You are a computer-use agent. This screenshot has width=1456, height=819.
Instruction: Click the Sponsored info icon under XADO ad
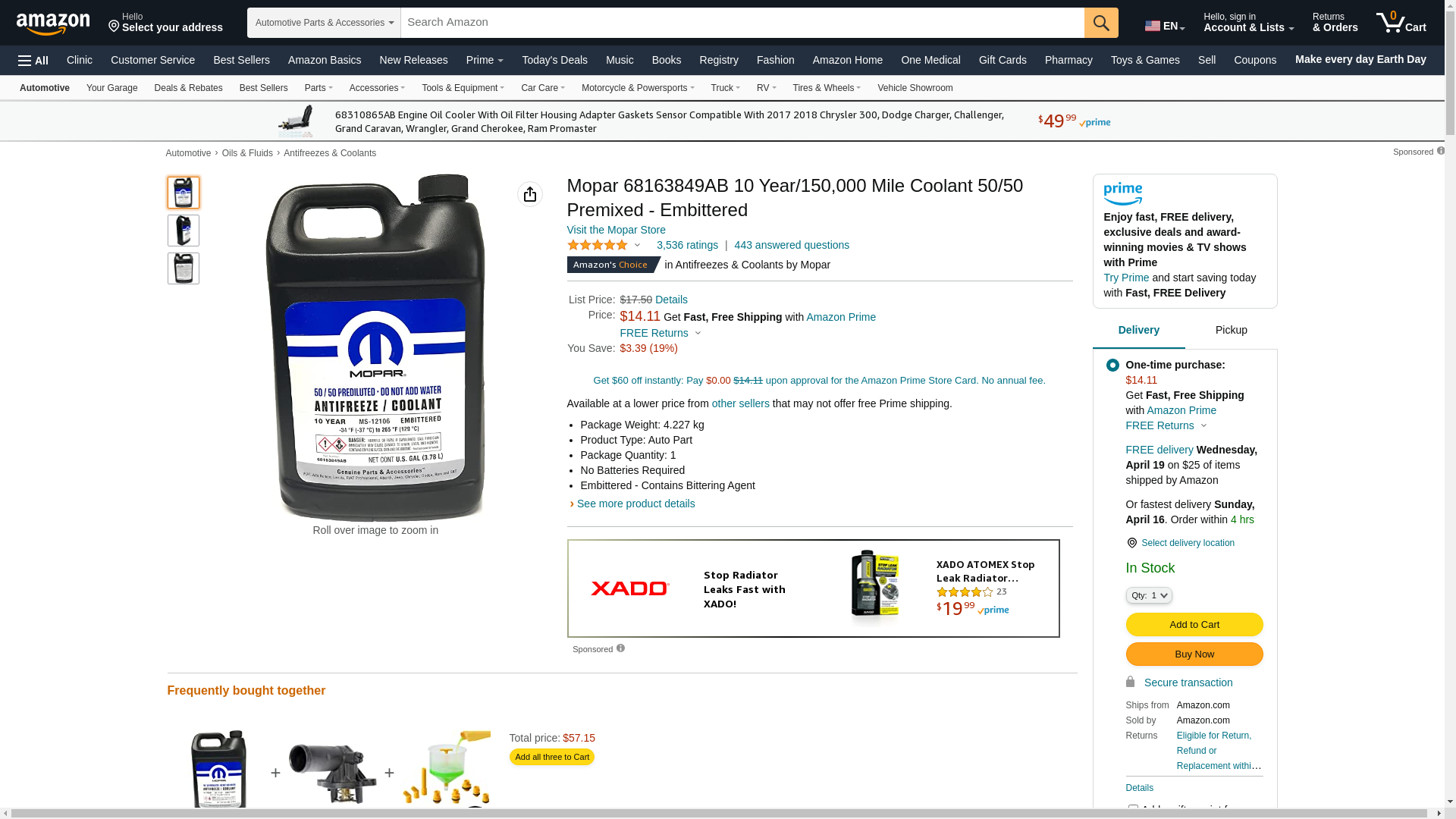[620, 648]
